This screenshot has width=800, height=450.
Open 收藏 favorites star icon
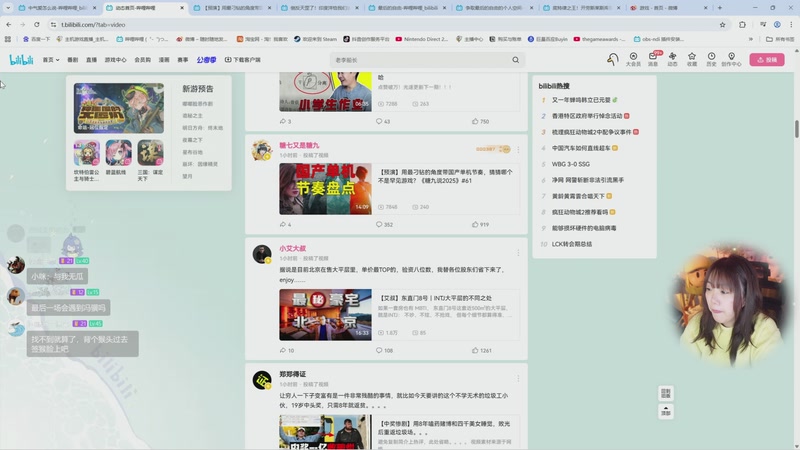(x=692, y=59)
